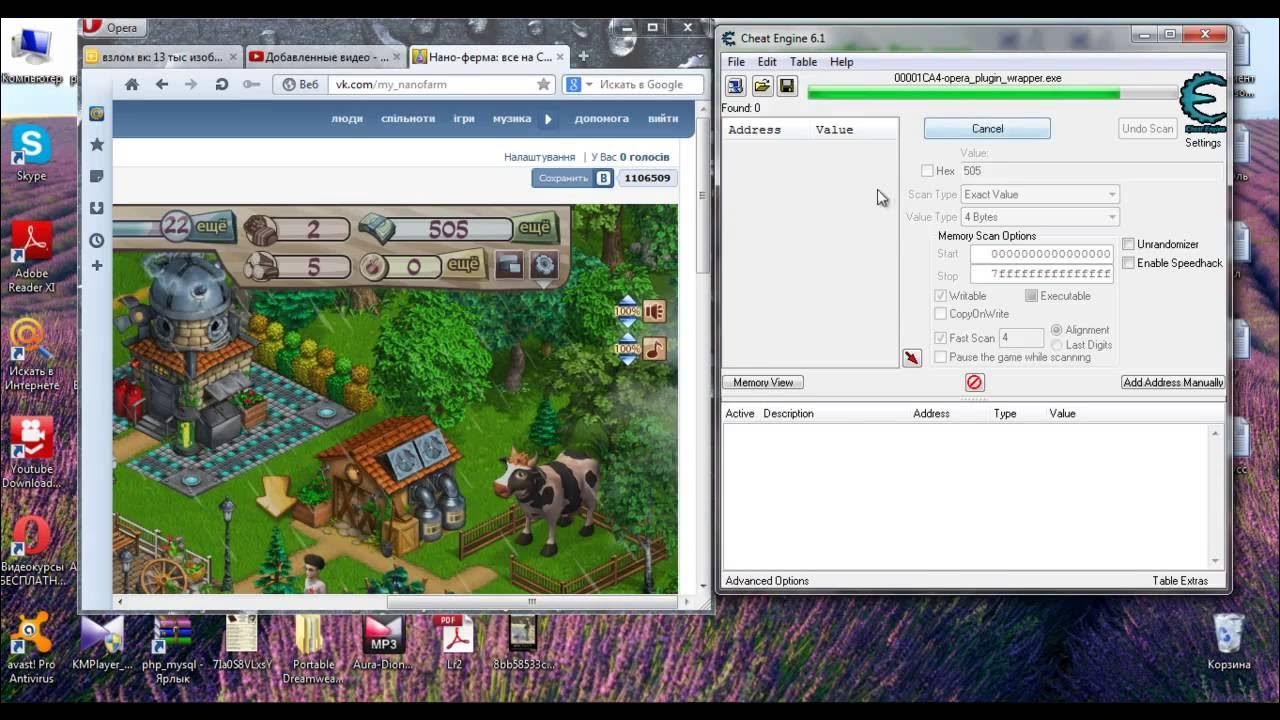Click Opera forward arrow
Image resolution: width=1280 pixels, height=720 pixels.
pos(191,85)
